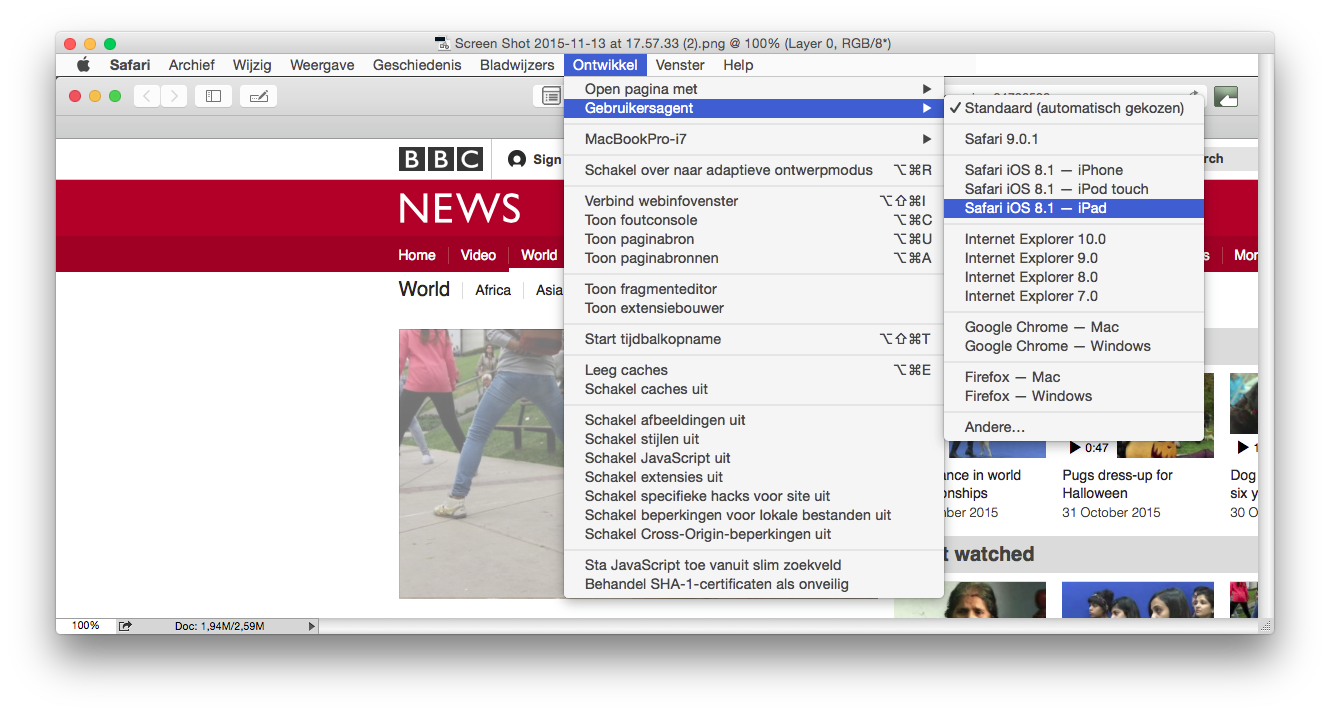
Task: Click the markup pencil toolbar icon
Action: 258,96
